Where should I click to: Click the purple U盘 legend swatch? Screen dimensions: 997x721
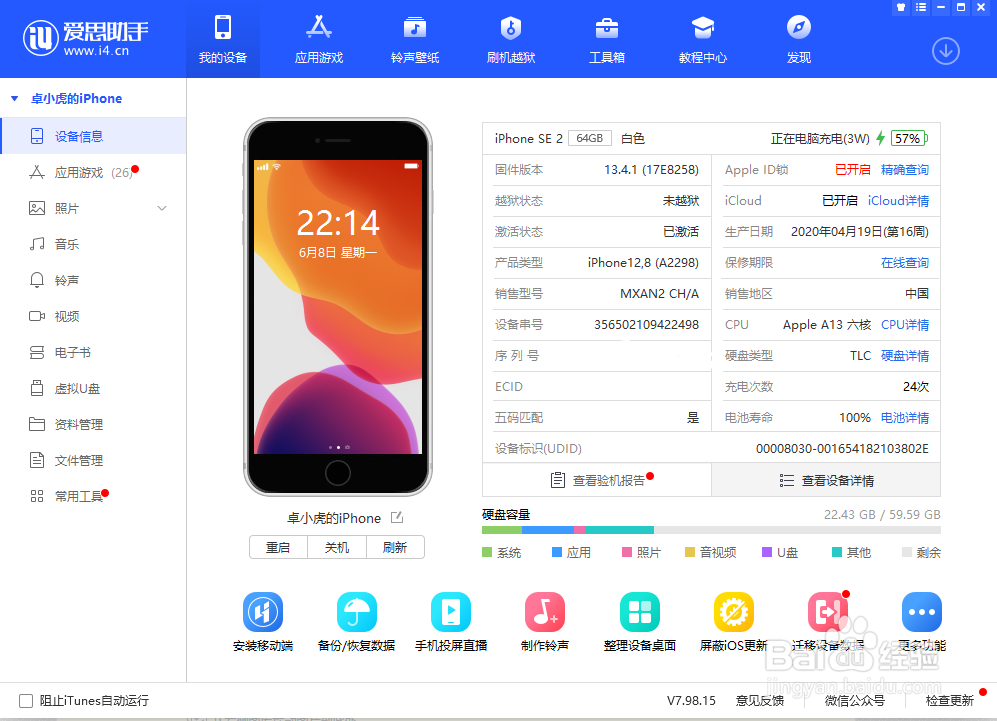767,553
